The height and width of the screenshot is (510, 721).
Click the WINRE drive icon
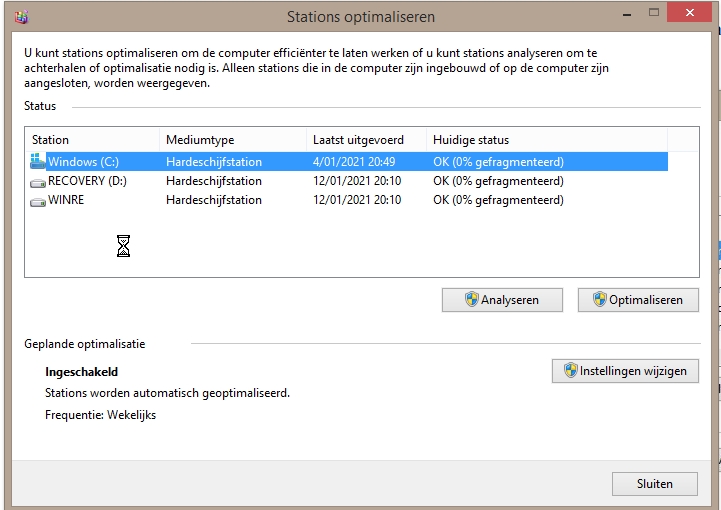pos(38,201)
